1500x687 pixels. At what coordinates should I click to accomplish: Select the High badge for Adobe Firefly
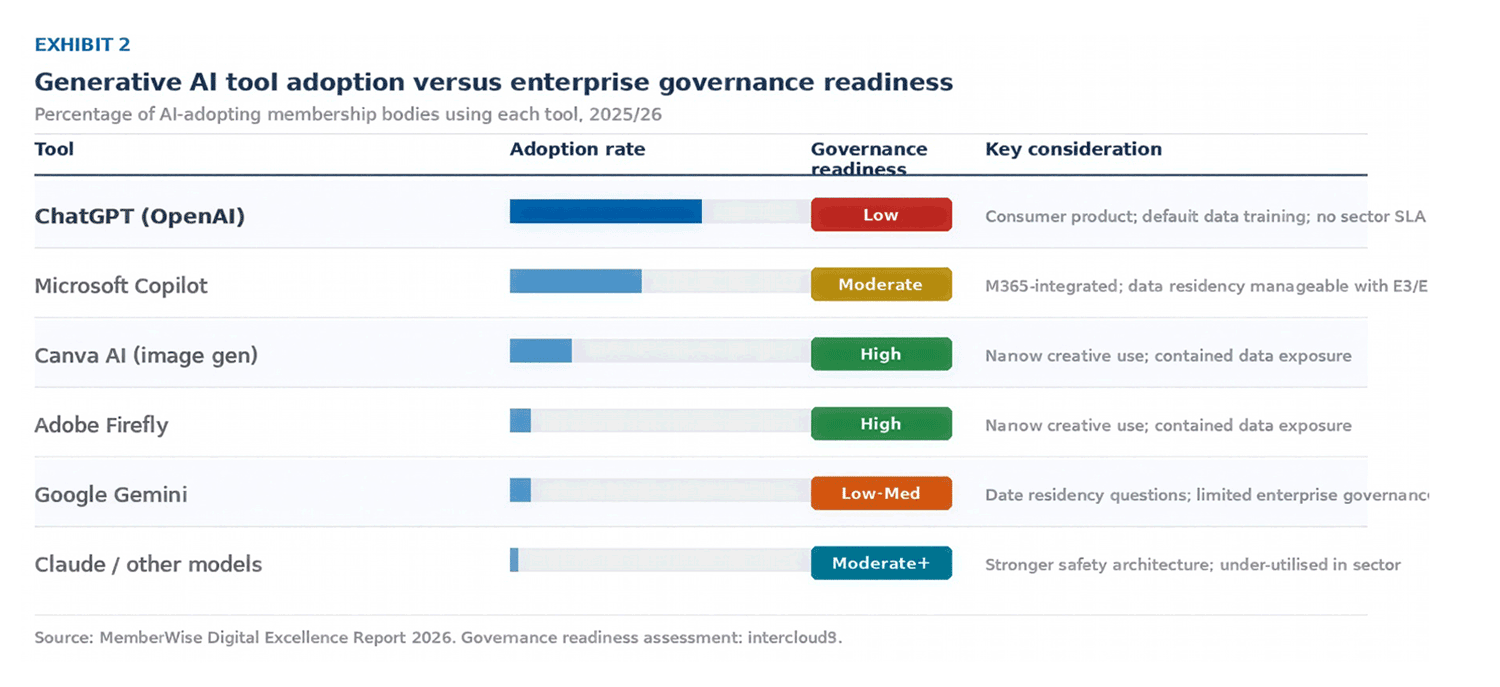tap(881, 424)
